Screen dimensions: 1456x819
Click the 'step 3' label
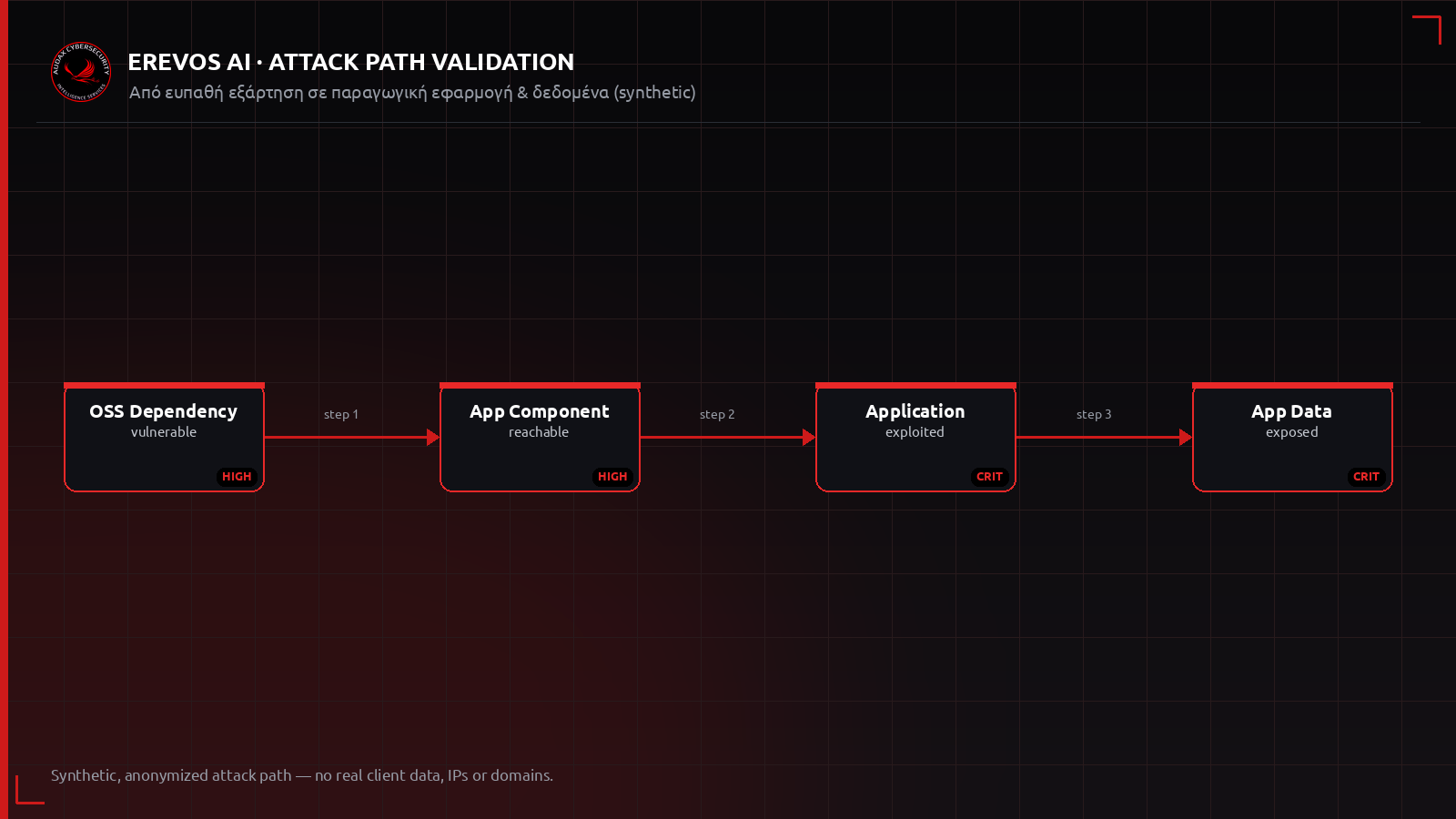coord(1094,414)
